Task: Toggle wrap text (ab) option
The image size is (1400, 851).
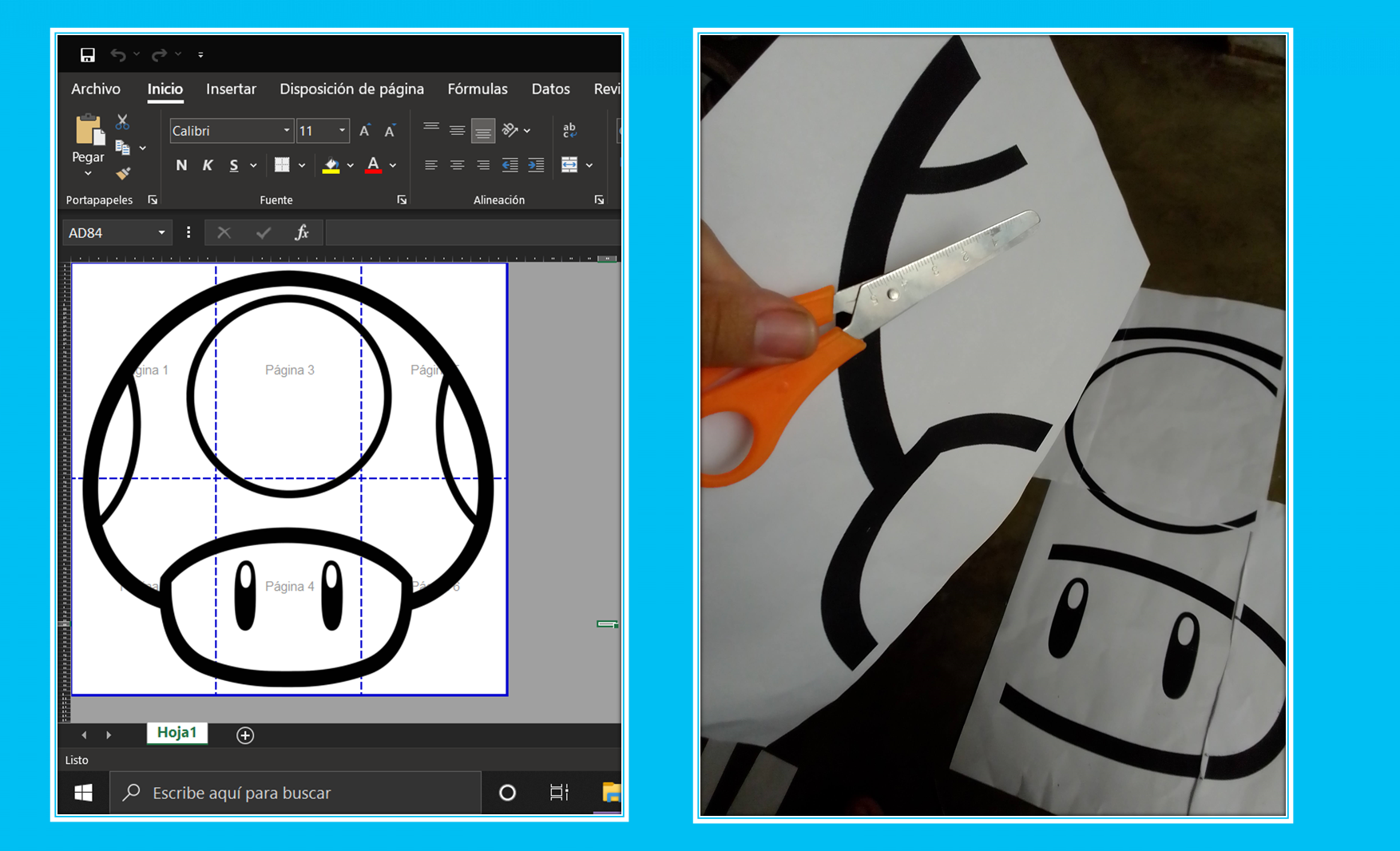Action: 569,130
